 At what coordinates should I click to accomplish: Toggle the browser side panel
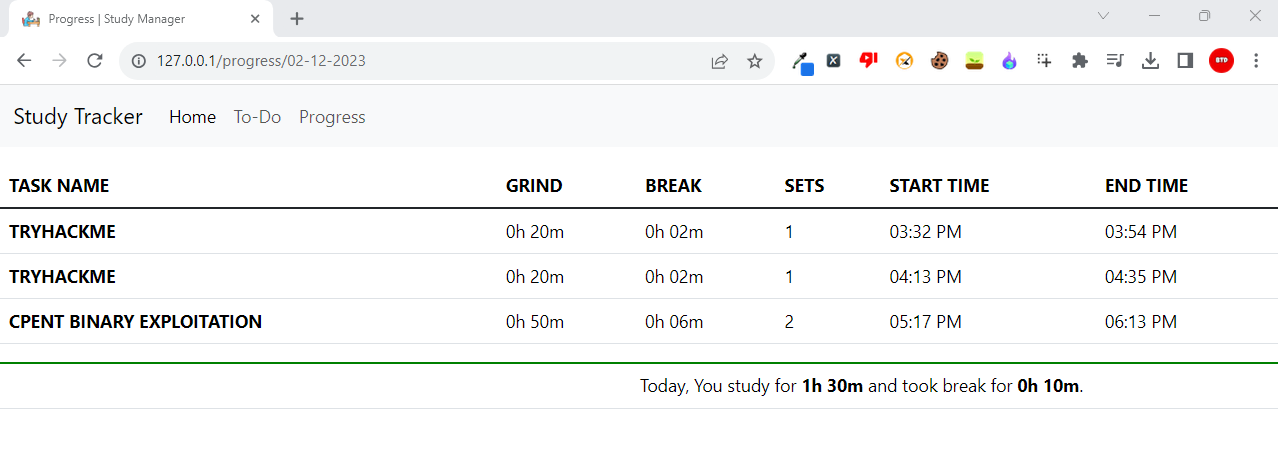click(x=1185, y=61)
